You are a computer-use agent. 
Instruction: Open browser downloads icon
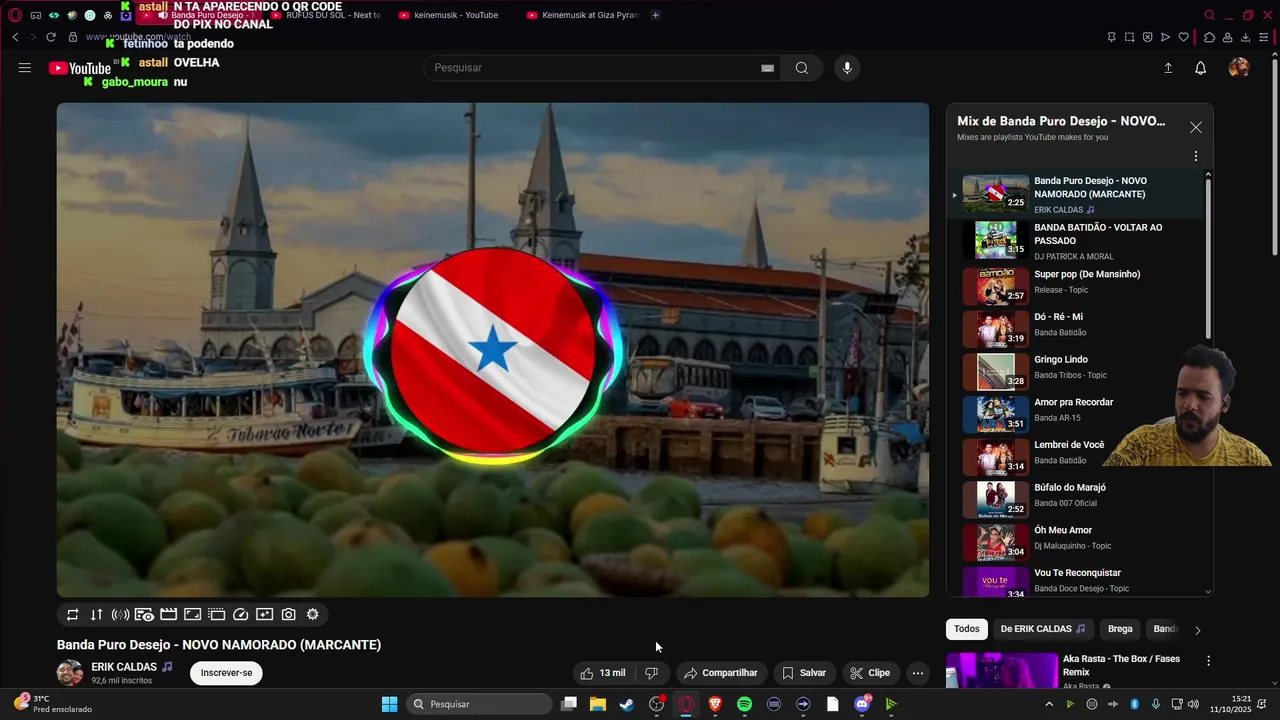point(1245,37)
